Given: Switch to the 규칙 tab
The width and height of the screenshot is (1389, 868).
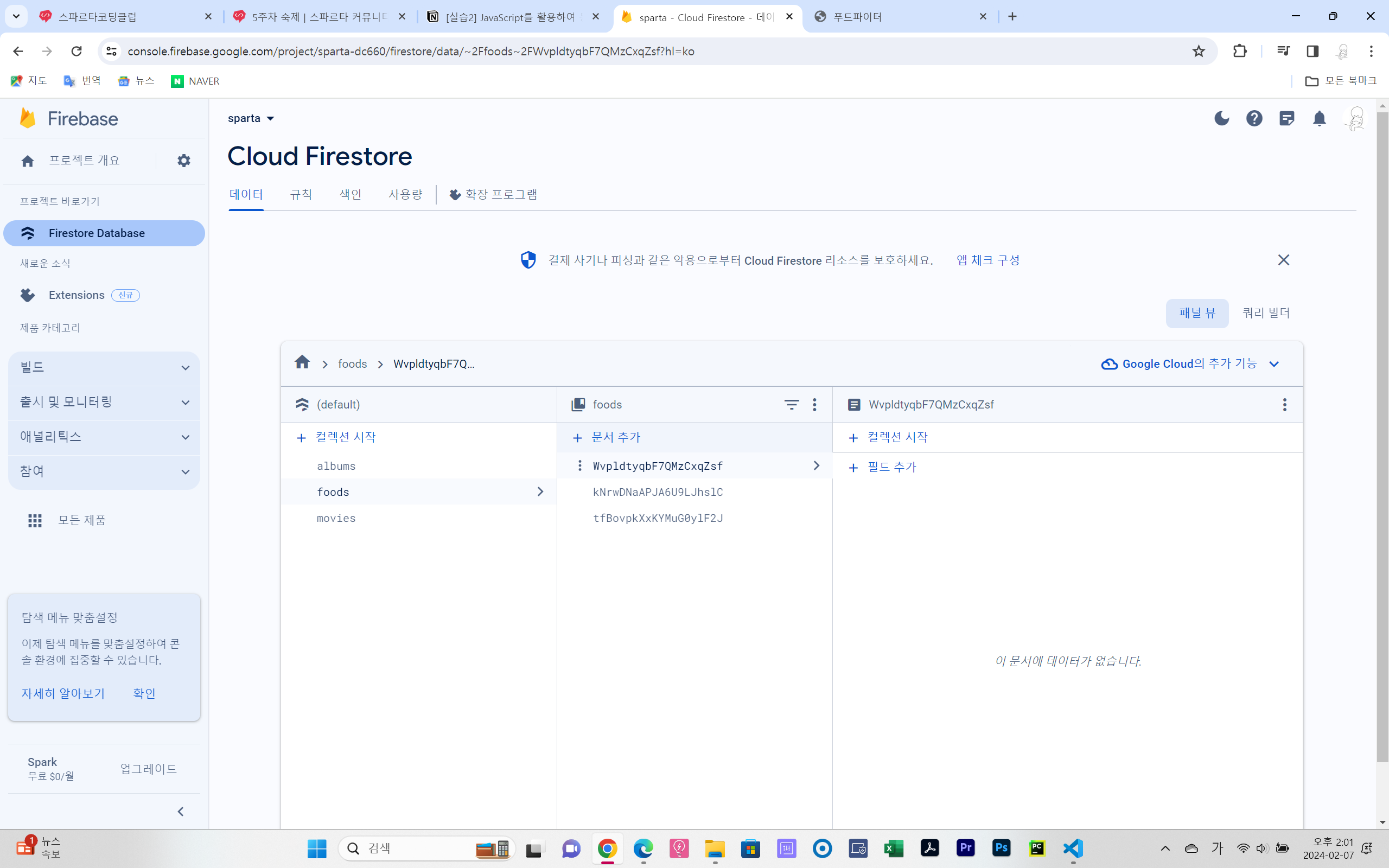Looking at the screenshot, I should pos(301,195).
